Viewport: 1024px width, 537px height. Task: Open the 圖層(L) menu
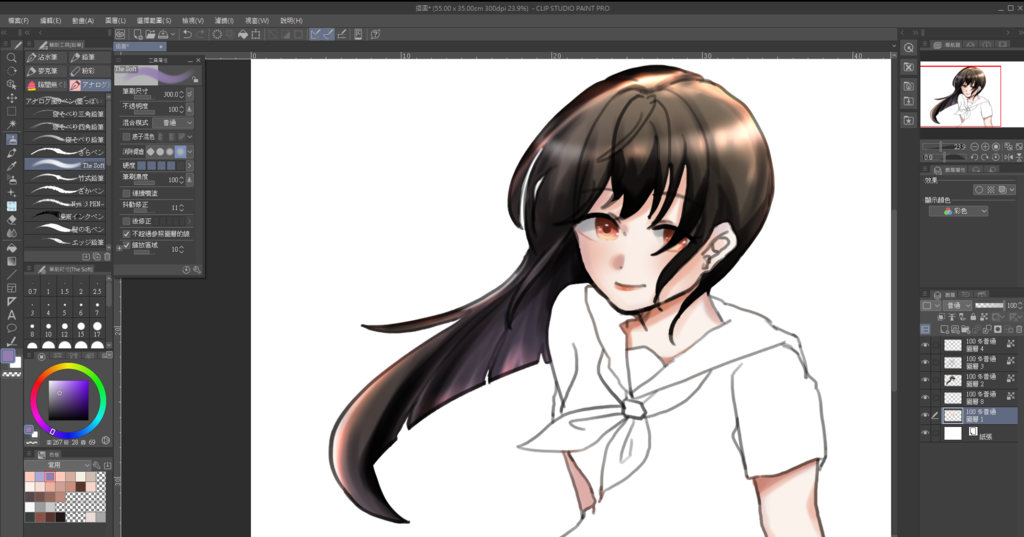[116, 20]
